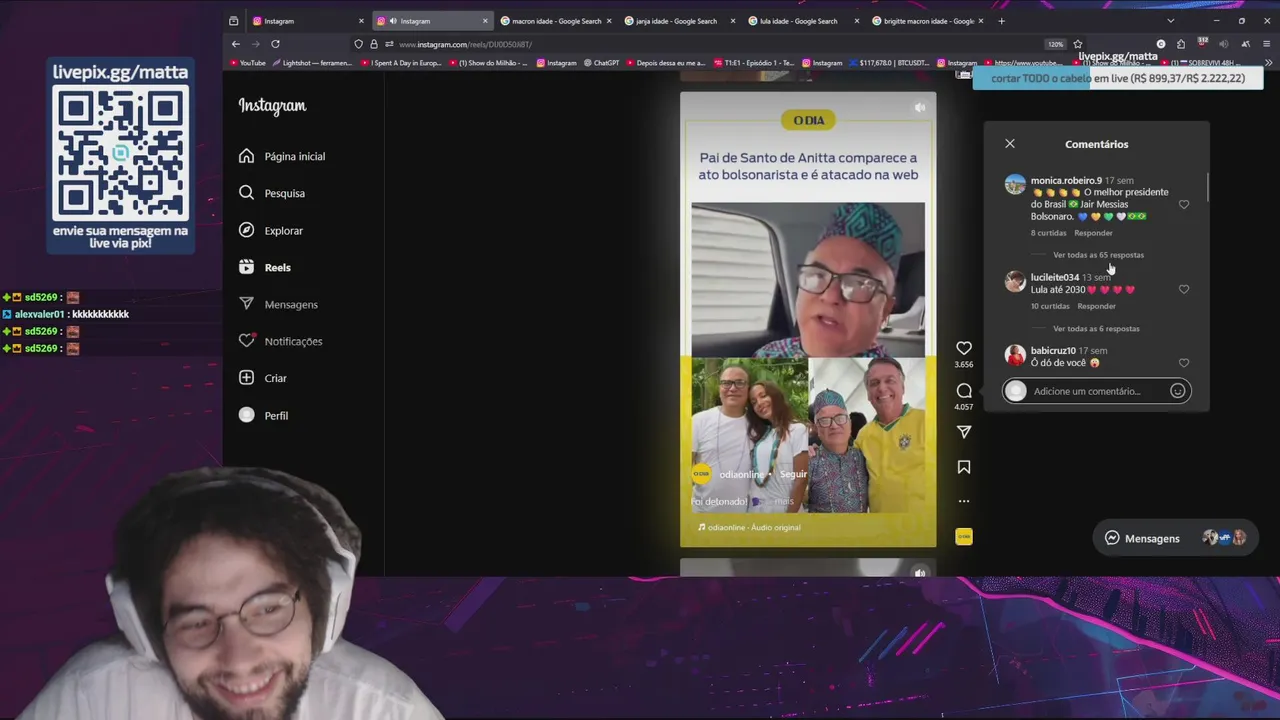The width and height of the screenshot is (1280, 720).
Task: Click the Adicione um comentário field
Action: point(1098,391)
